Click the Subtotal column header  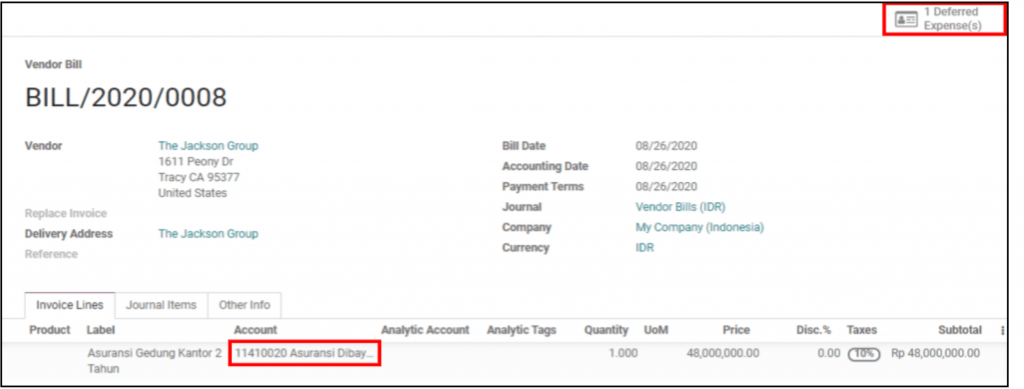(x=960, y=330)
